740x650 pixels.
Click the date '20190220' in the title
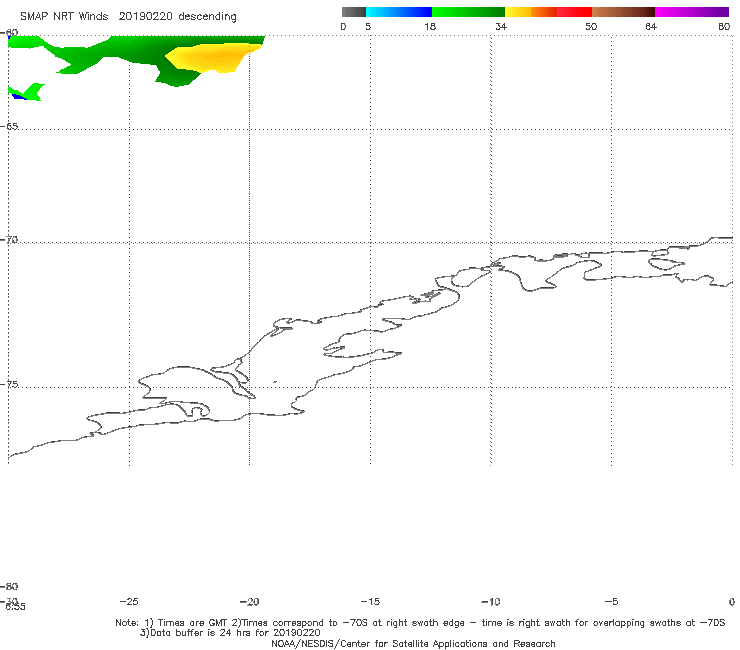145,16
